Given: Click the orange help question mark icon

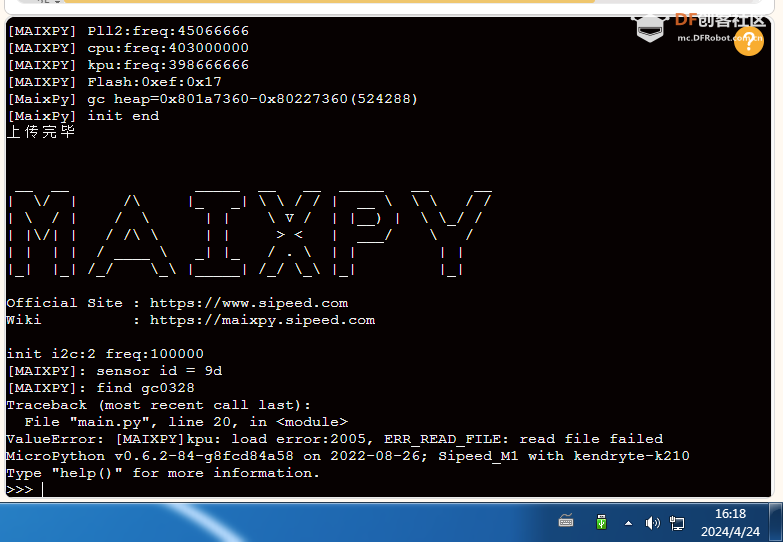Looking at the screenshot, I should (x=749, y=41).
